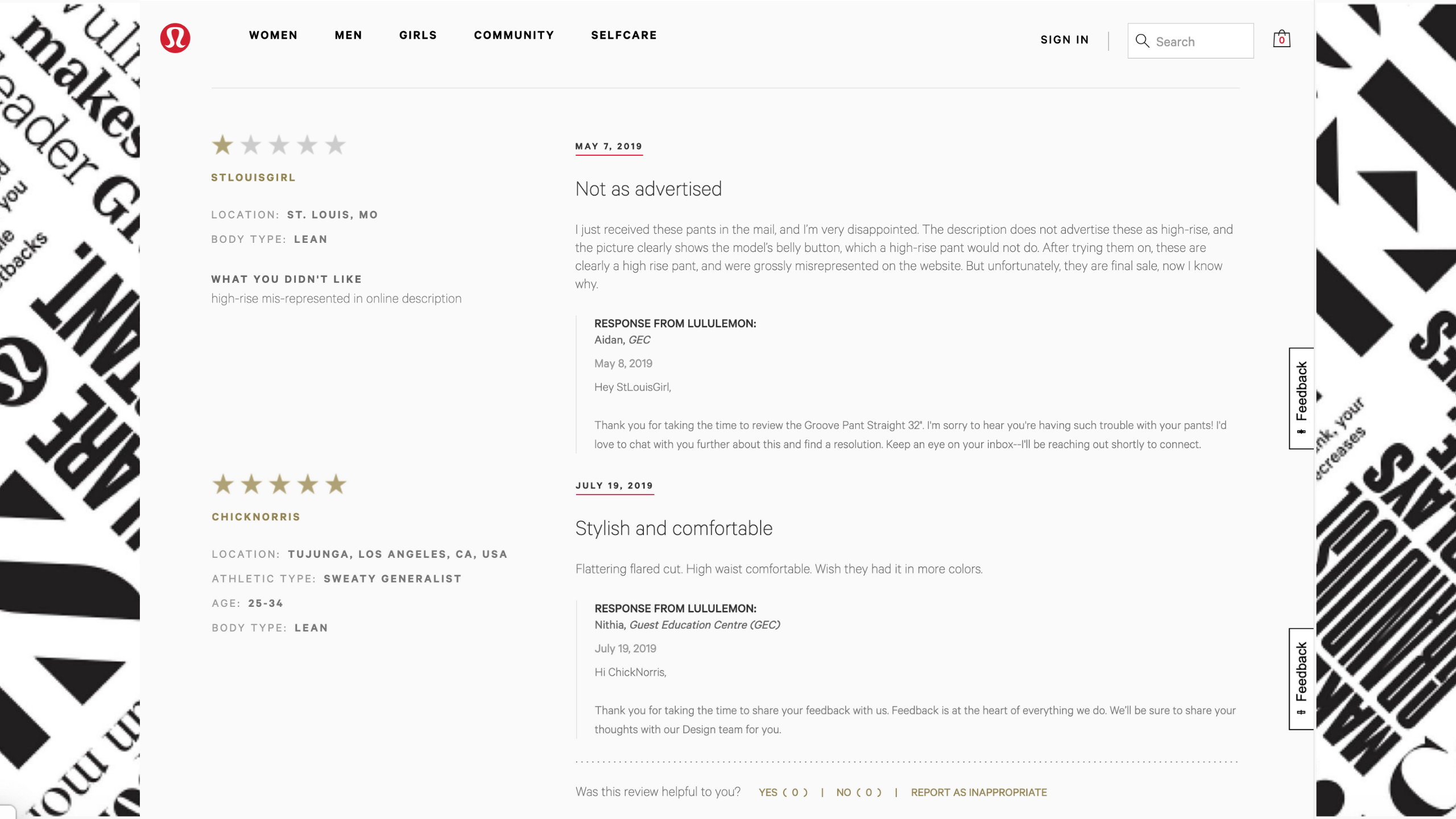Open the ChickNorris reviewer profile
Image resolution: width=1456 pixels, height=819 pixels.
[x=256, y=517]
